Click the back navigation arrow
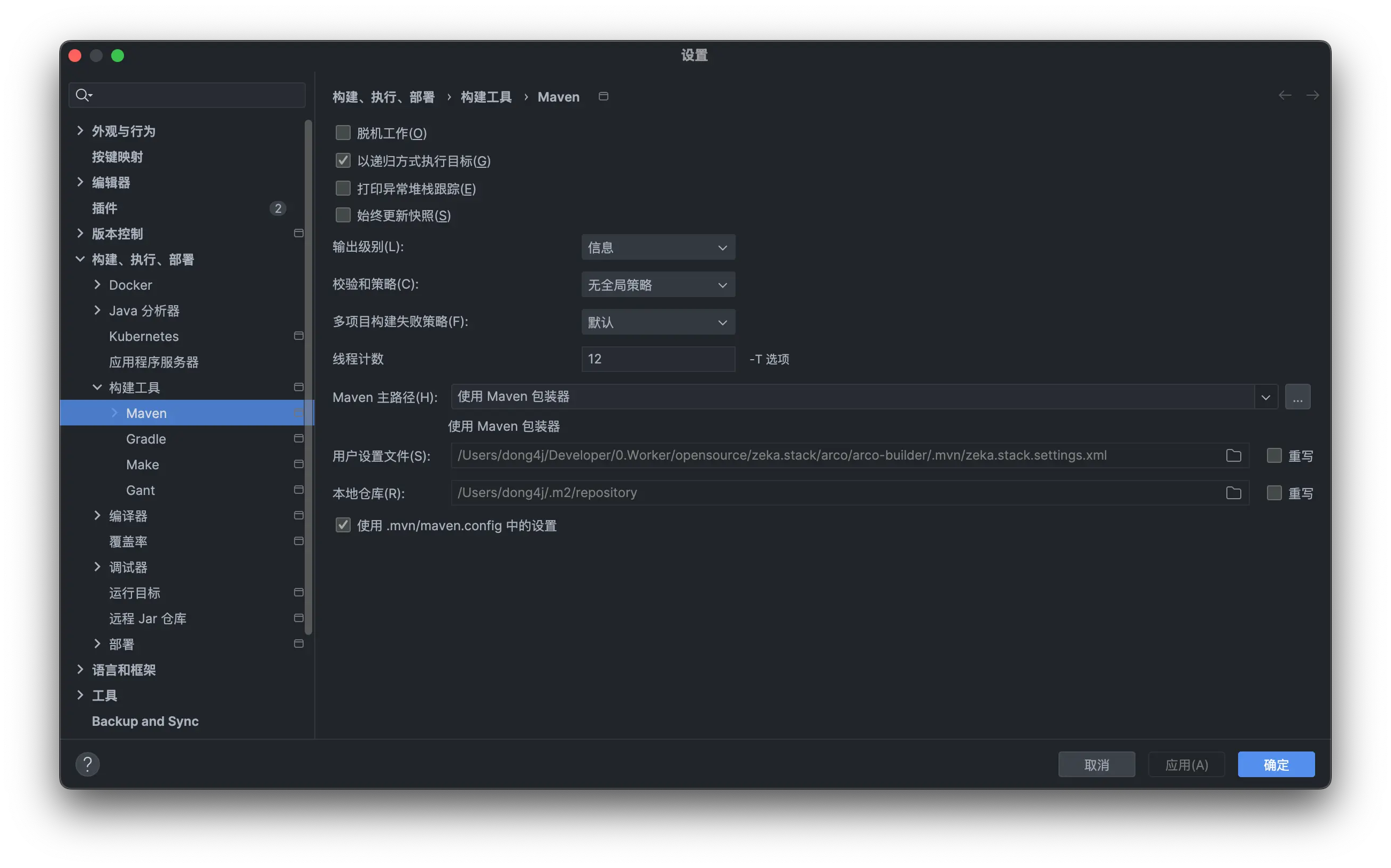Viewport: 1391px width, 868px height. [x=1285, y=95]
